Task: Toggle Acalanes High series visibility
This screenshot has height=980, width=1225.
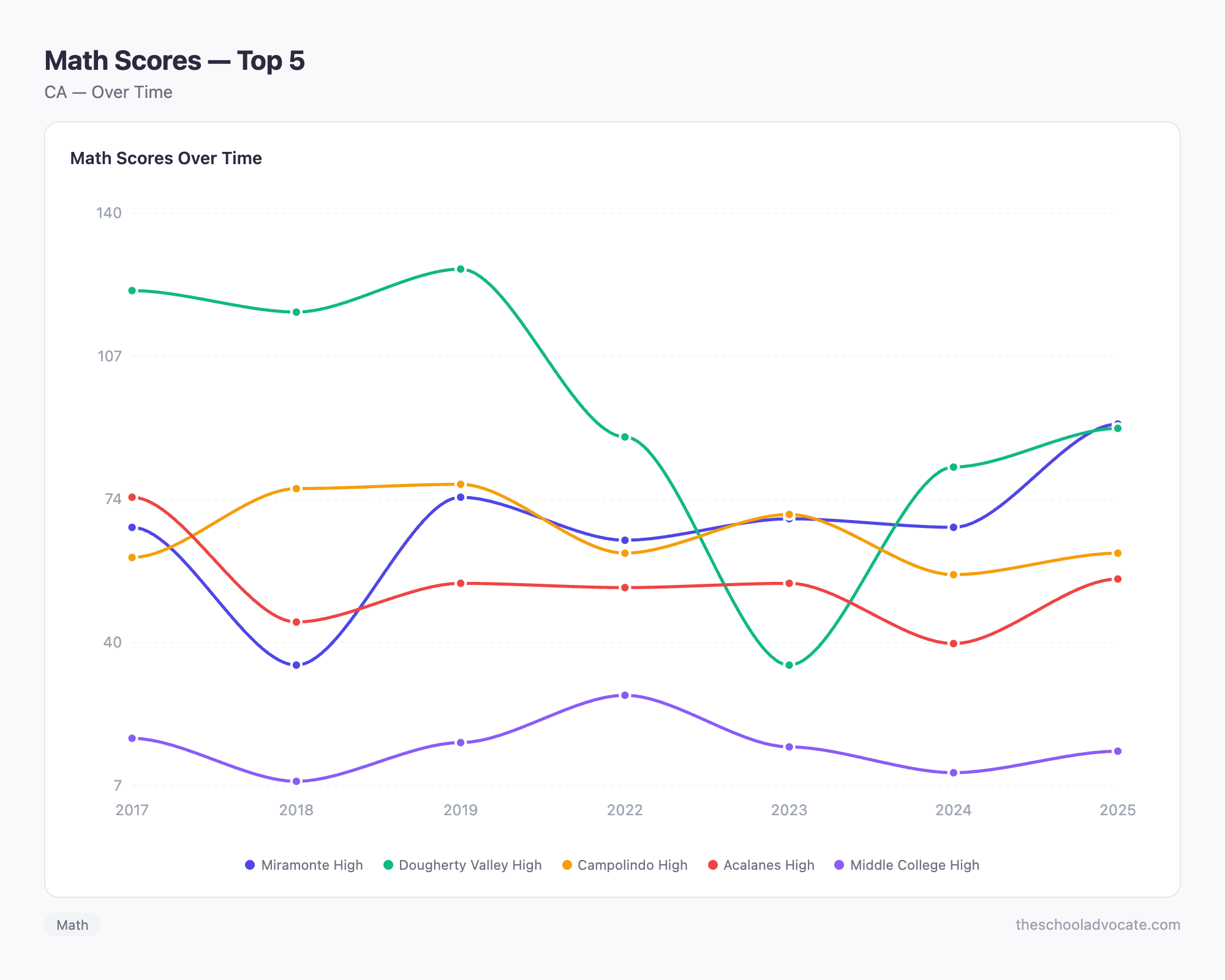Action: point(763,865)
